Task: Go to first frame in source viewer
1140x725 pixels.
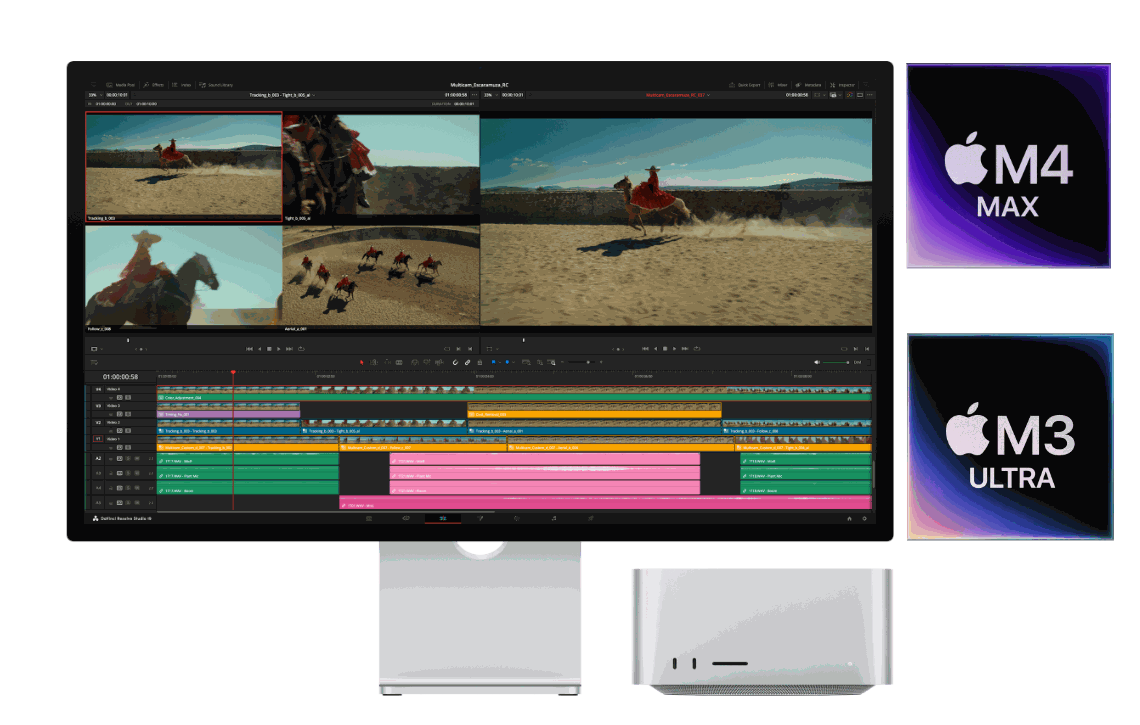Action: pos(249,349)
